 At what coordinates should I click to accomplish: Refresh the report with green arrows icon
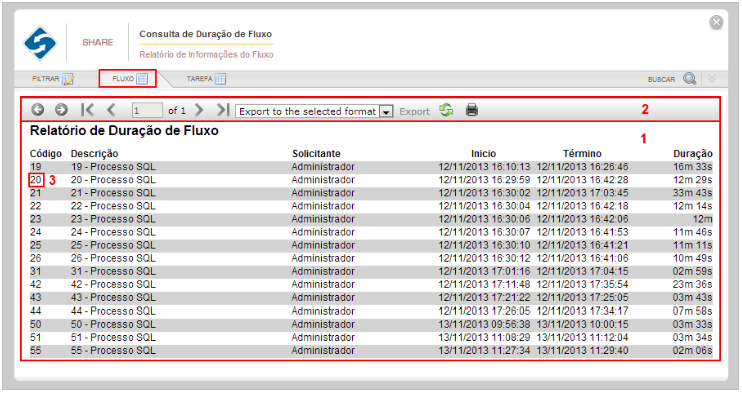pos(446,110)
